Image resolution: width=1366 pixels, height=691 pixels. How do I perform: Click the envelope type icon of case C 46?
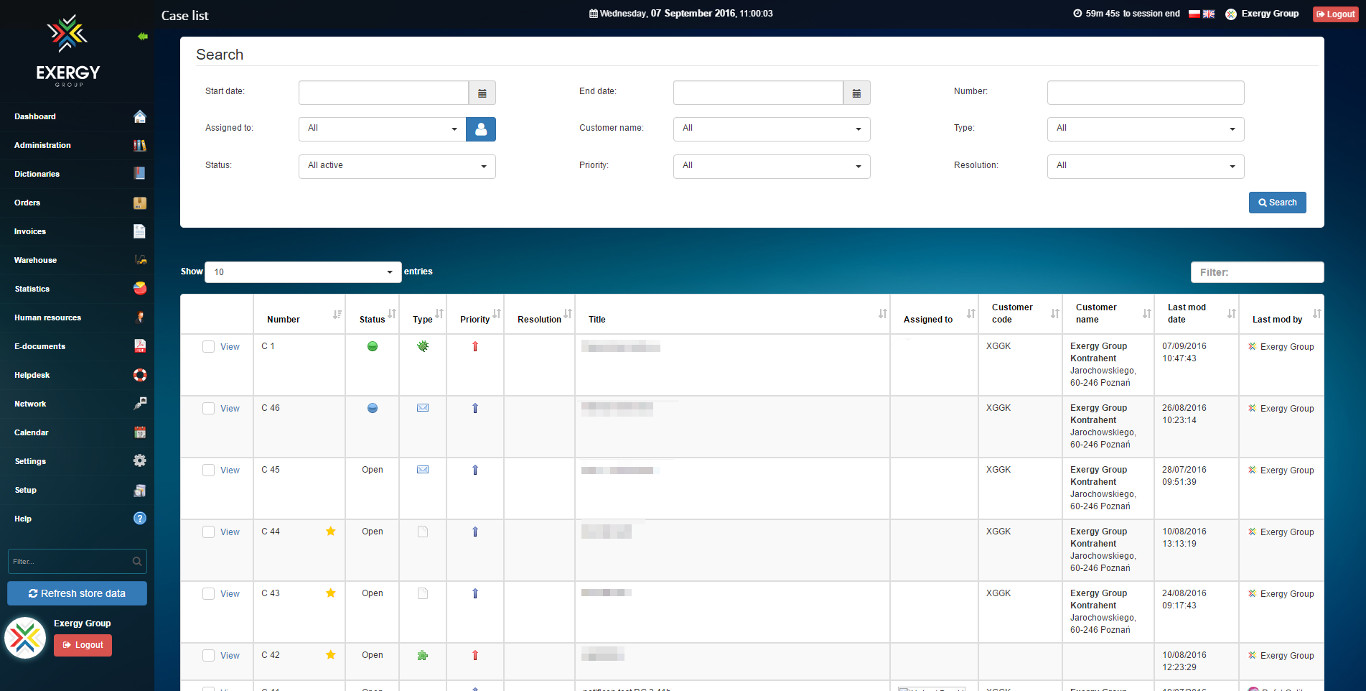(x=422, y=408)
